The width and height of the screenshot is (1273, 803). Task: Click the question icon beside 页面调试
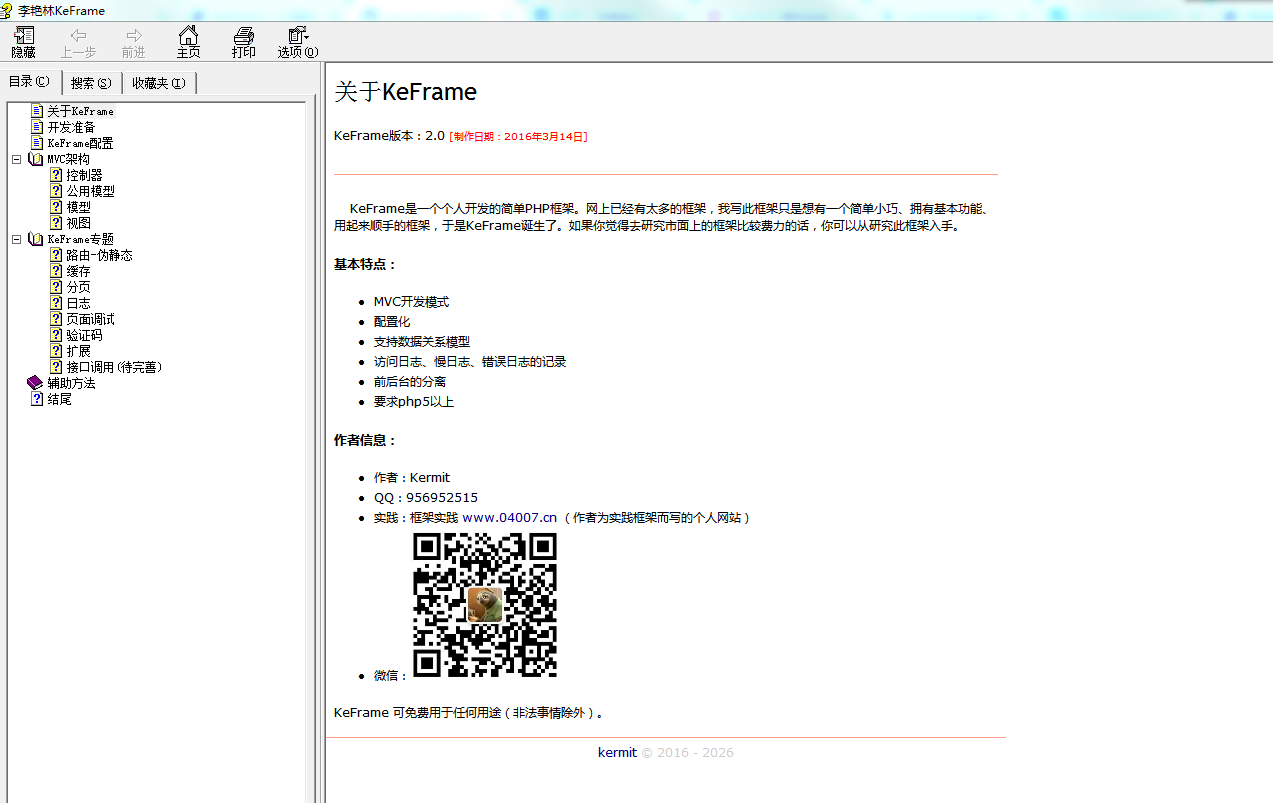[56, 319]
